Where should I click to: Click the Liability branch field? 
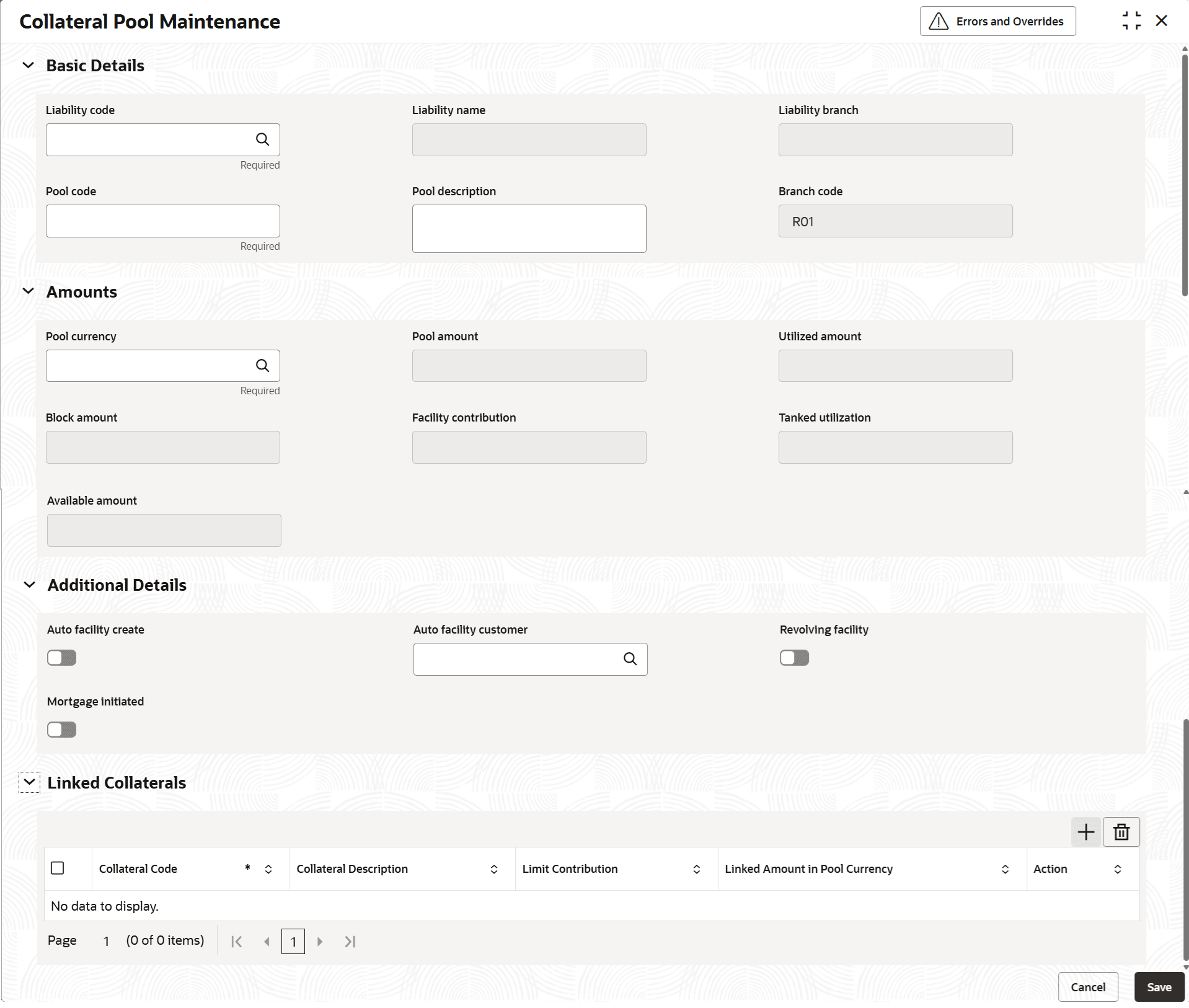pyautogui.click(x=896, y=139)
